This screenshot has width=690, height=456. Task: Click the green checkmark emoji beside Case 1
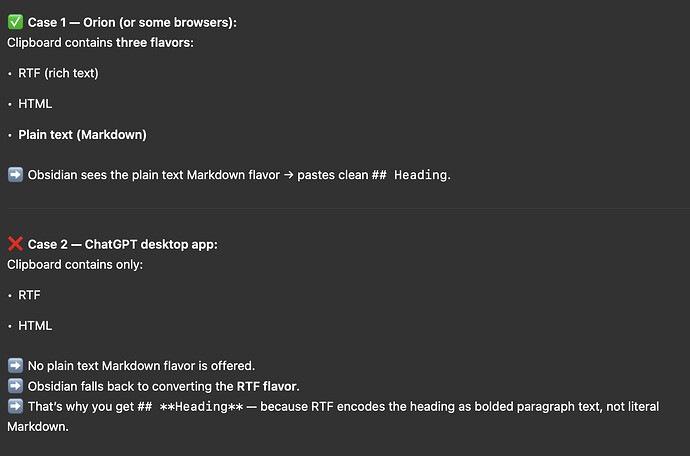pos(15,22)
